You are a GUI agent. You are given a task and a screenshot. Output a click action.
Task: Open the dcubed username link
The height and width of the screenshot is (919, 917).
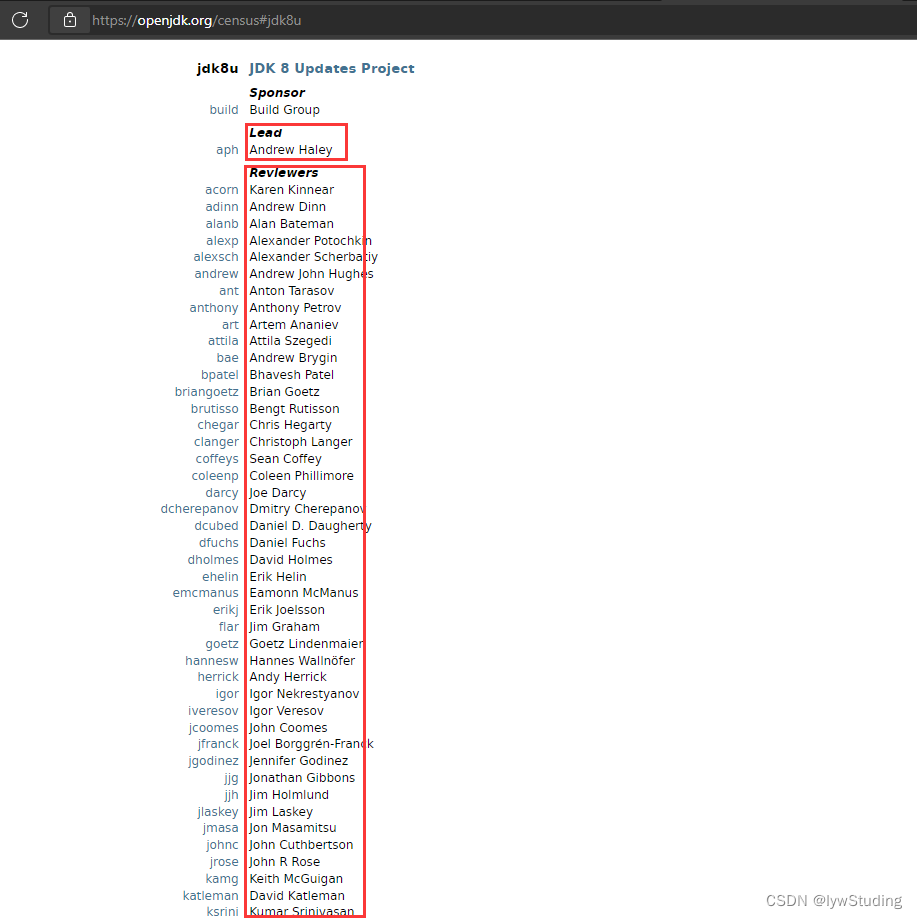click(216, 526)
